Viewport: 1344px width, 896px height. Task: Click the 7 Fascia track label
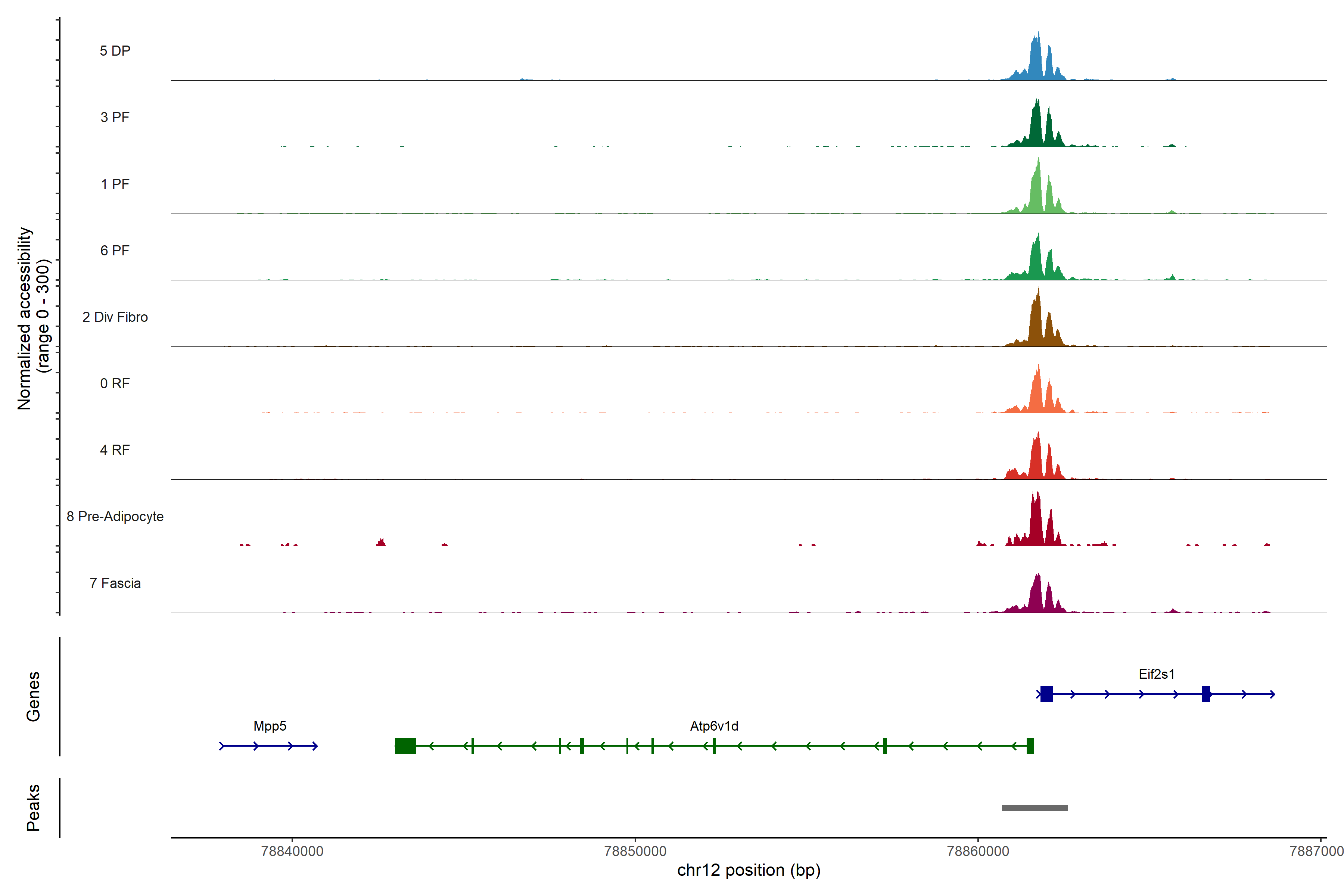[x=115, y=583]
